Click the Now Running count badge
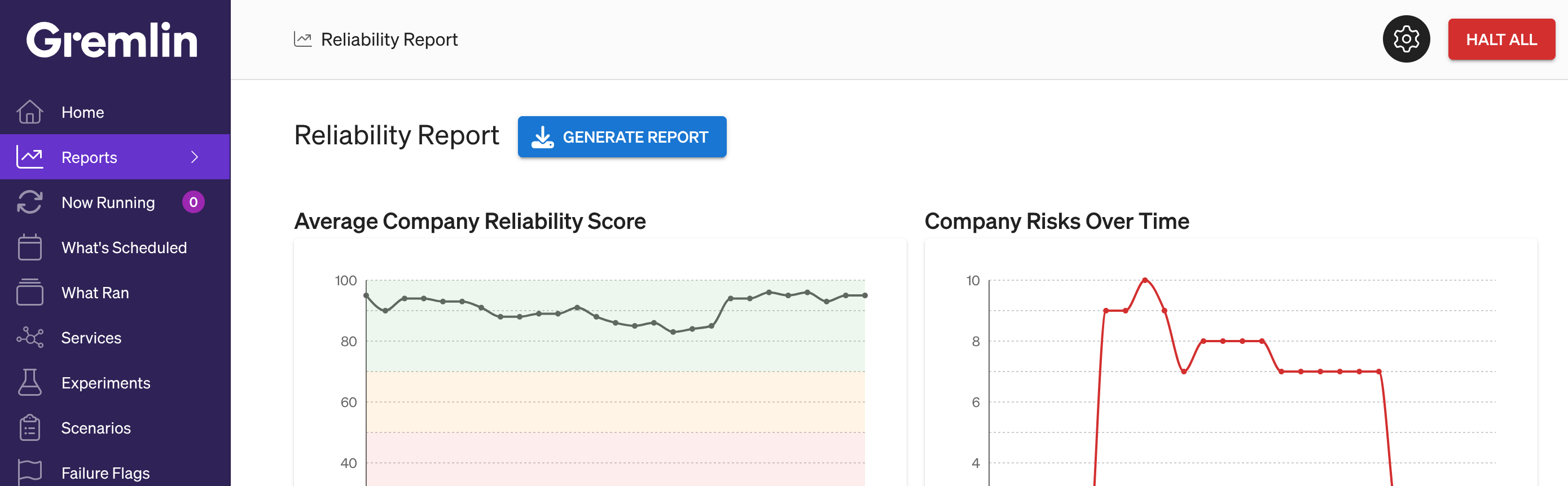 (x=193, y=202)
